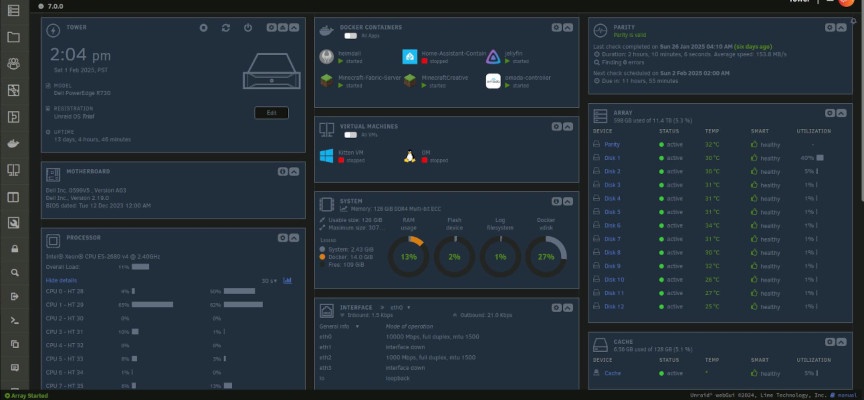Click the CPU chart icon beside 30 s

tap(288, 280)
